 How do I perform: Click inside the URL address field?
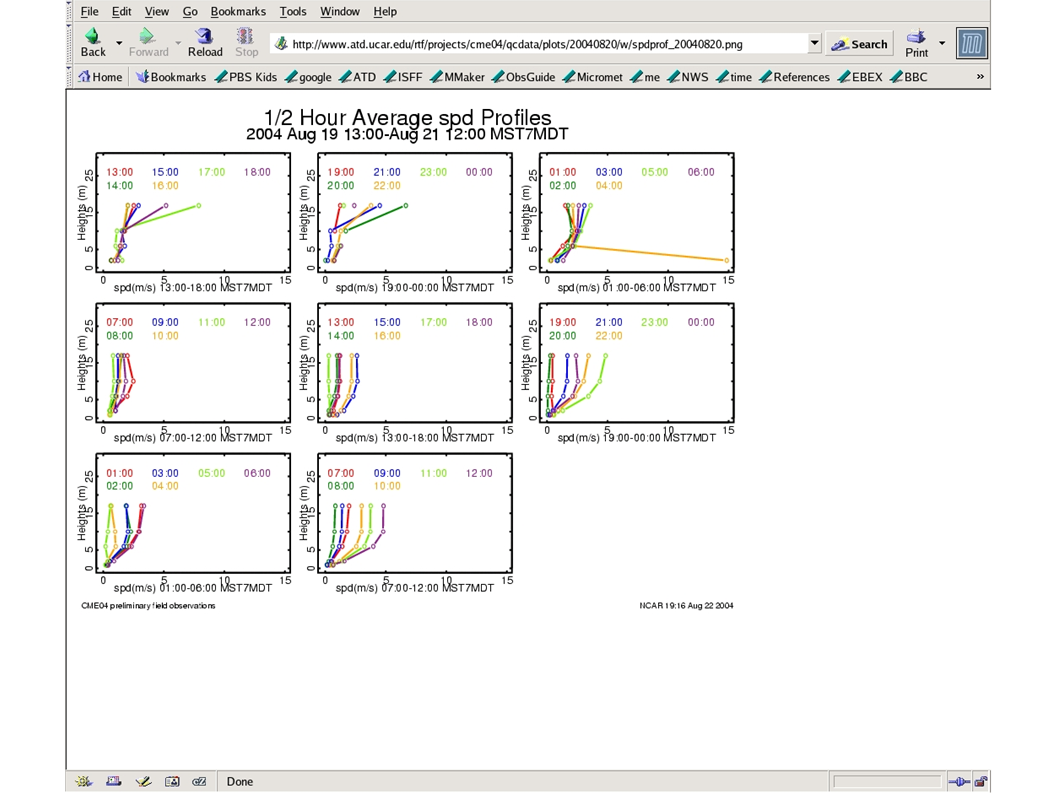point(540,44)
